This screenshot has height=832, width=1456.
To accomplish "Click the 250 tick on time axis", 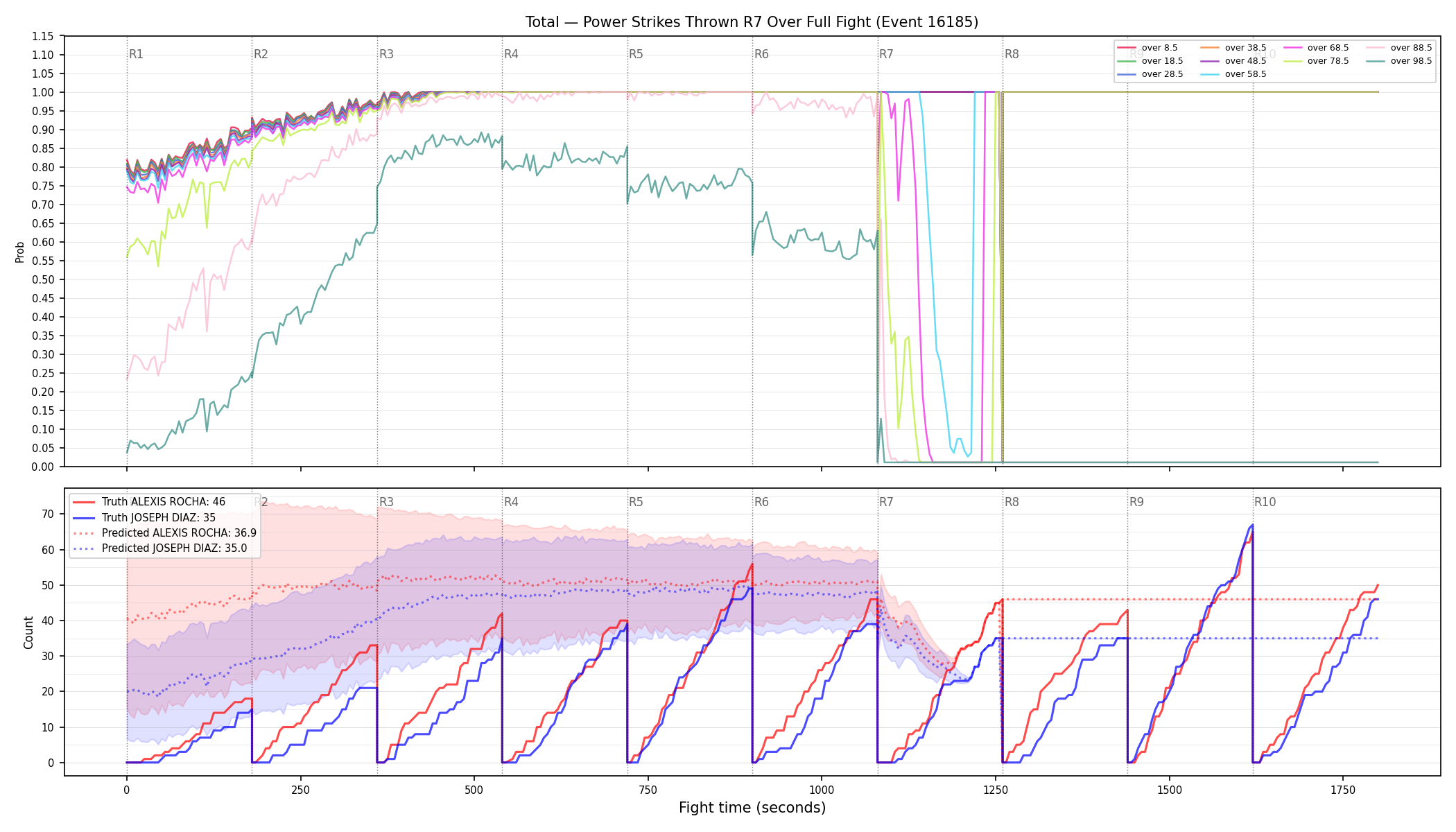I will pyautogui.click(x=300, y=790).
